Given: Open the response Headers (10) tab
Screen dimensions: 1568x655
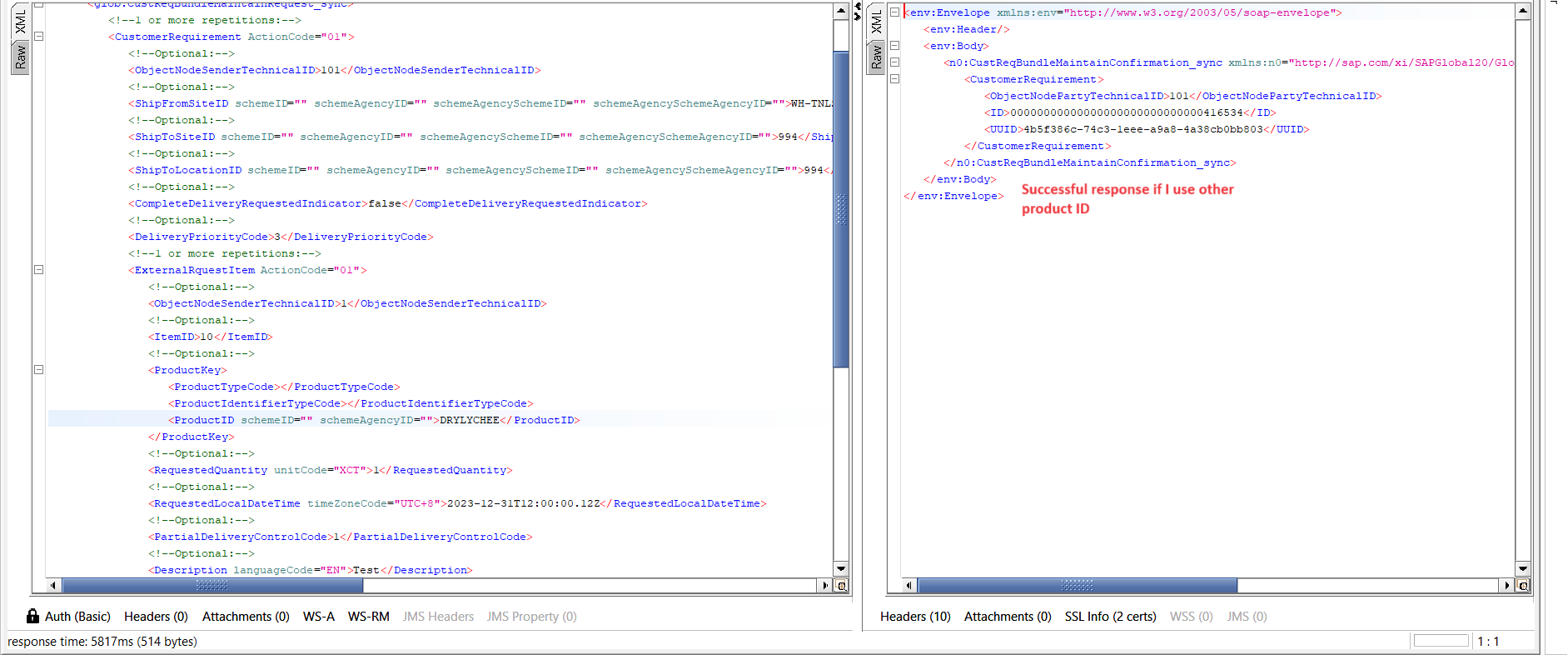Looking at the screenshot, I should (915, 617).
